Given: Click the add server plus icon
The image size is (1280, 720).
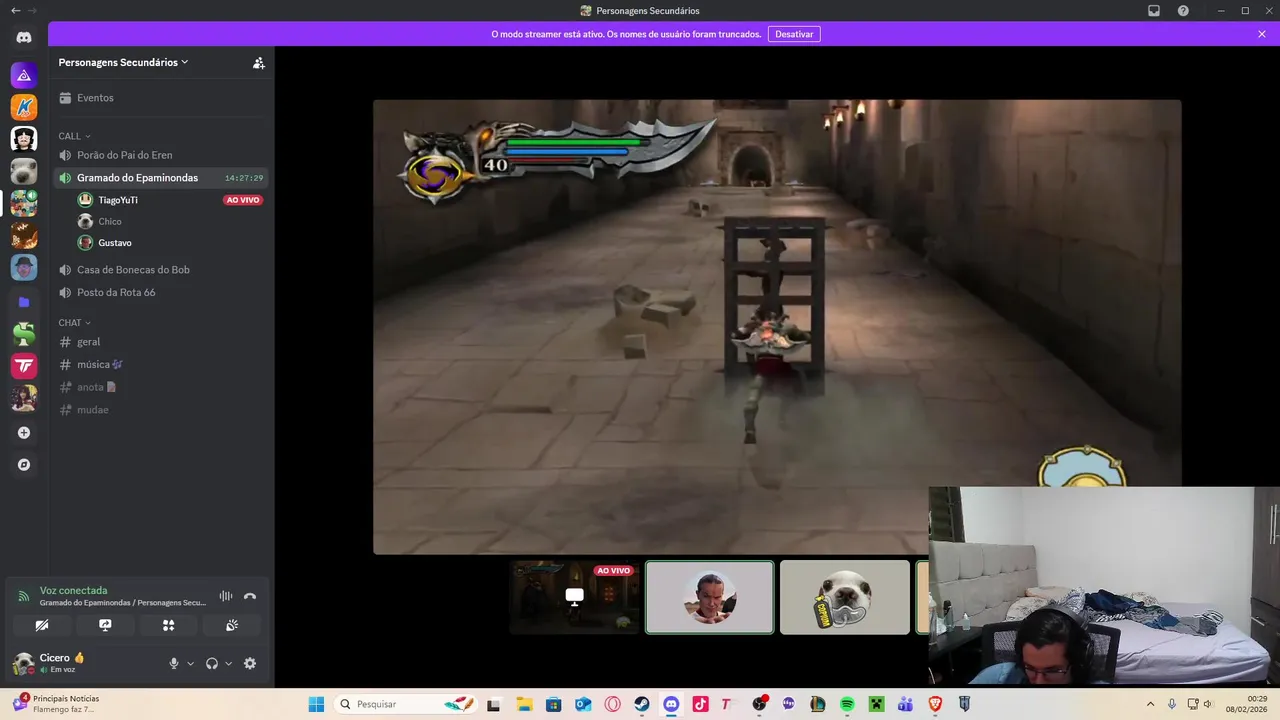Looking at the screenshot, I should point(24,433).
